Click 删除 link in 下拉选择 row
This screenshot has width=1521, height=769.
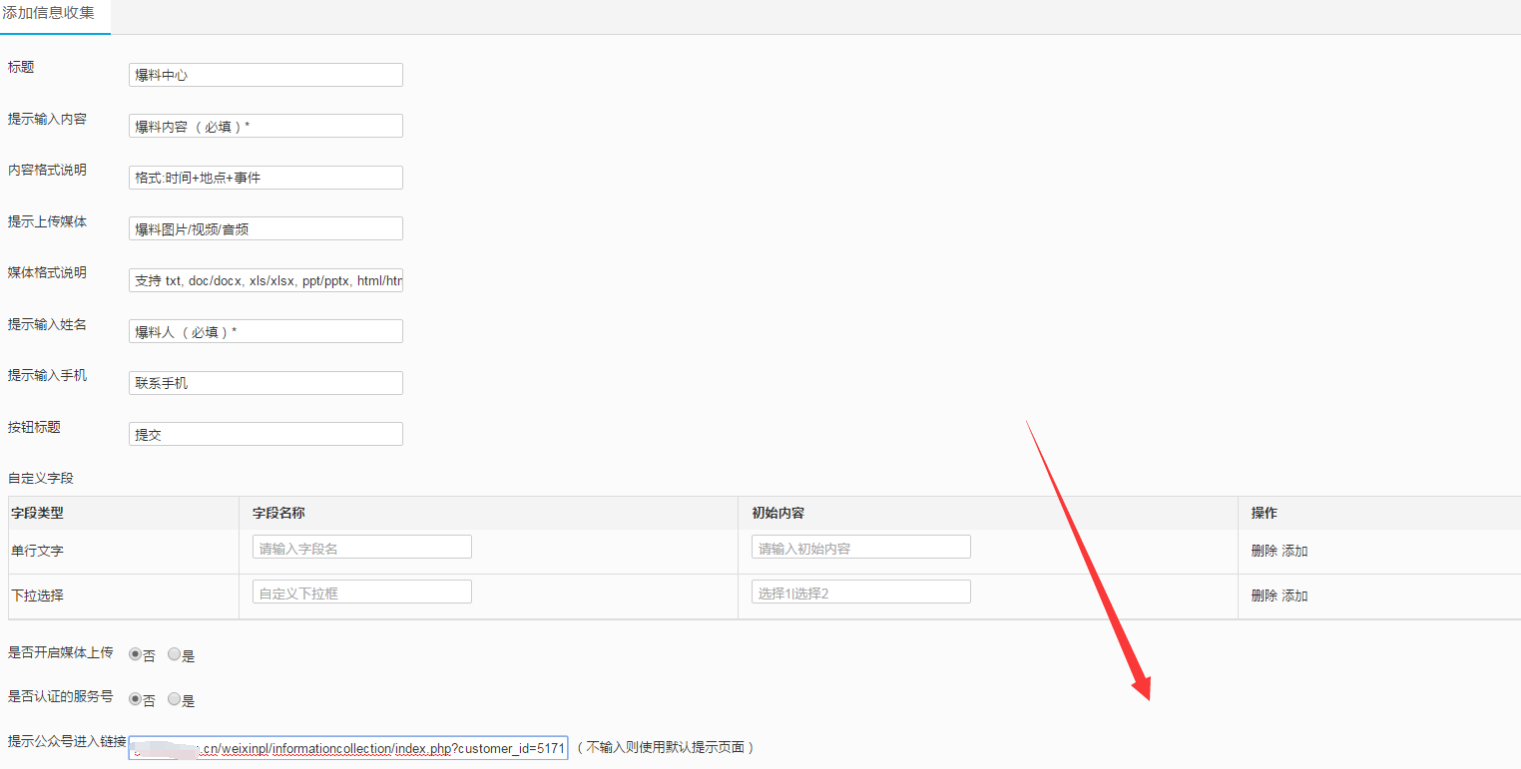coord(1263,596)
